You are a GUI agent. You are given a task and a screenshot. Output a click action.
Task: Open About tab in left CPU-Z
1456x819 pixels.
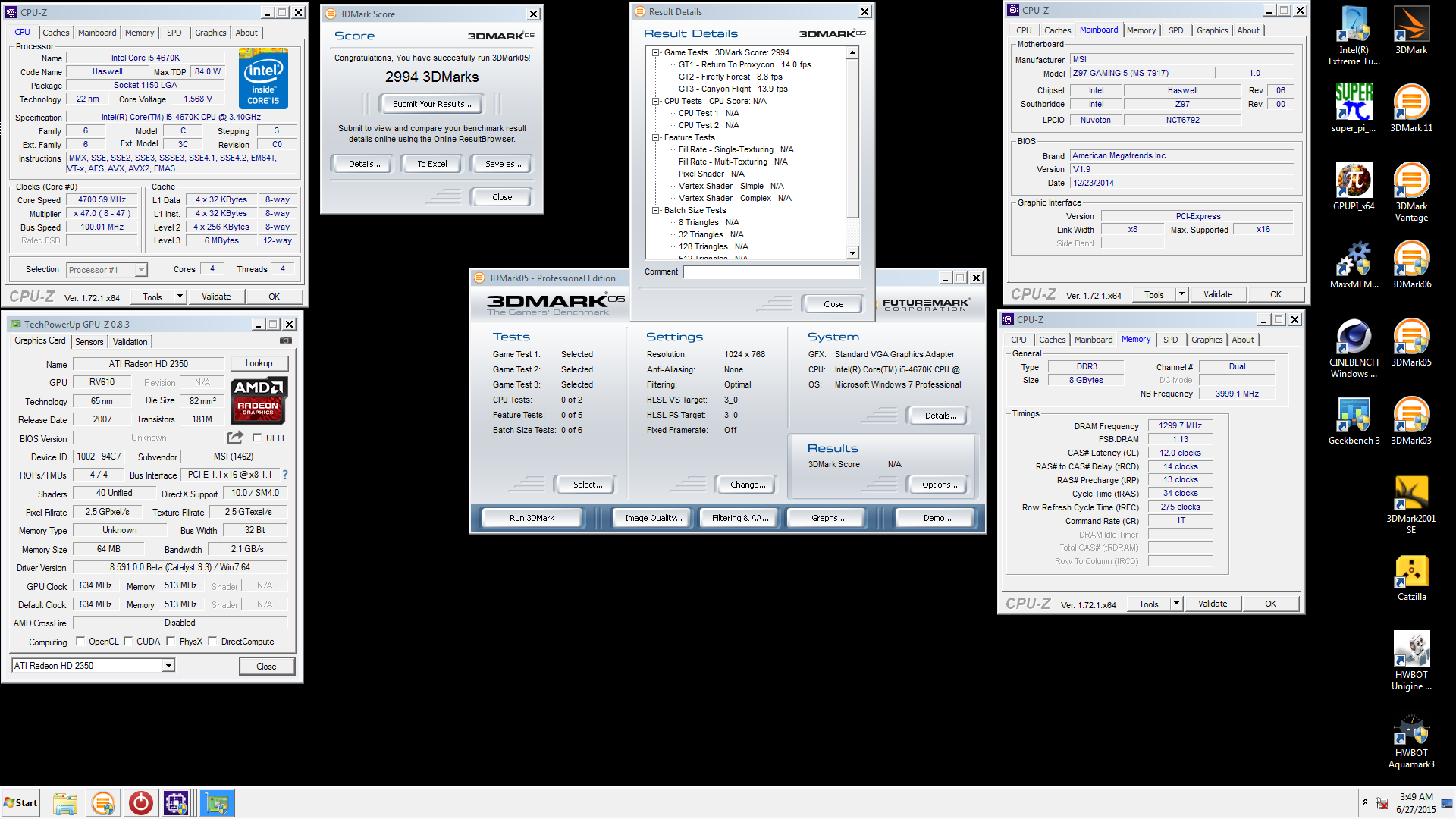[246, 33]
